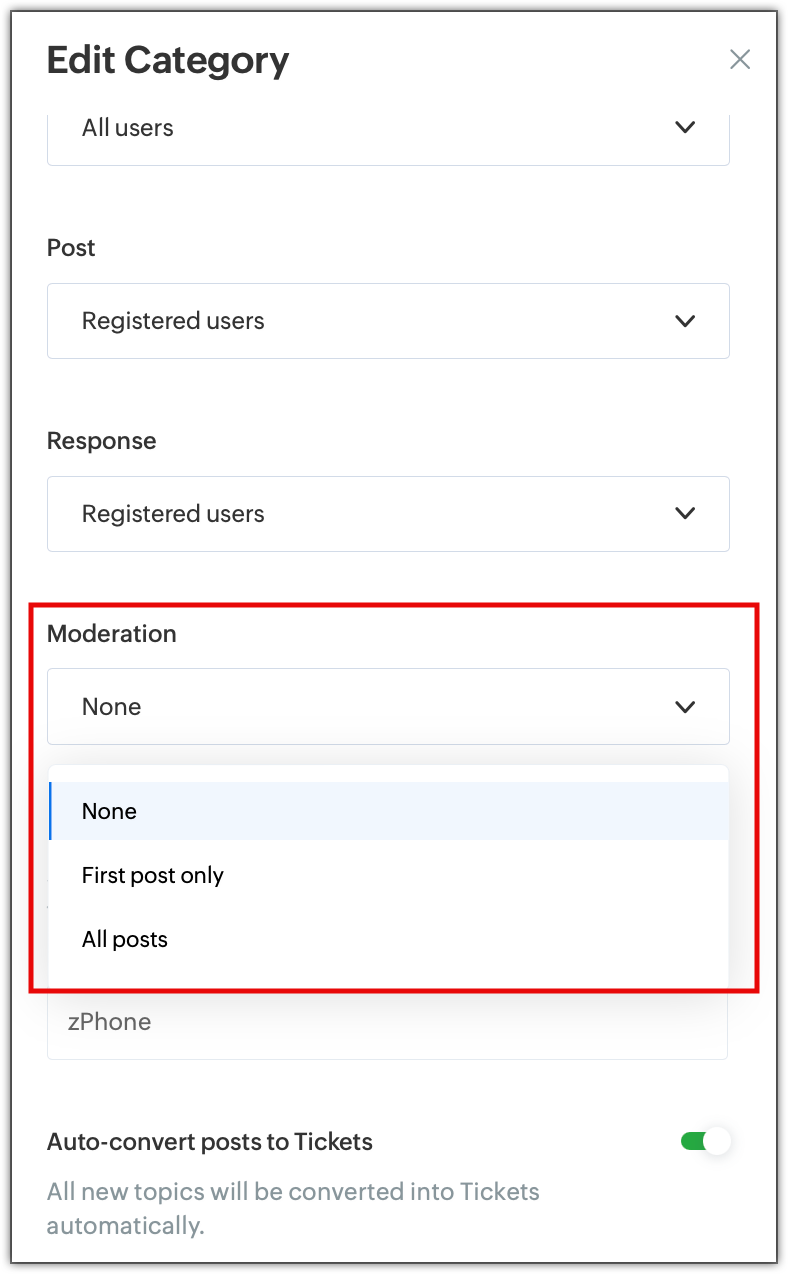Click the chevron arrow beside All users
Screen dimensions: 788x1274
[x=685, y=127]
